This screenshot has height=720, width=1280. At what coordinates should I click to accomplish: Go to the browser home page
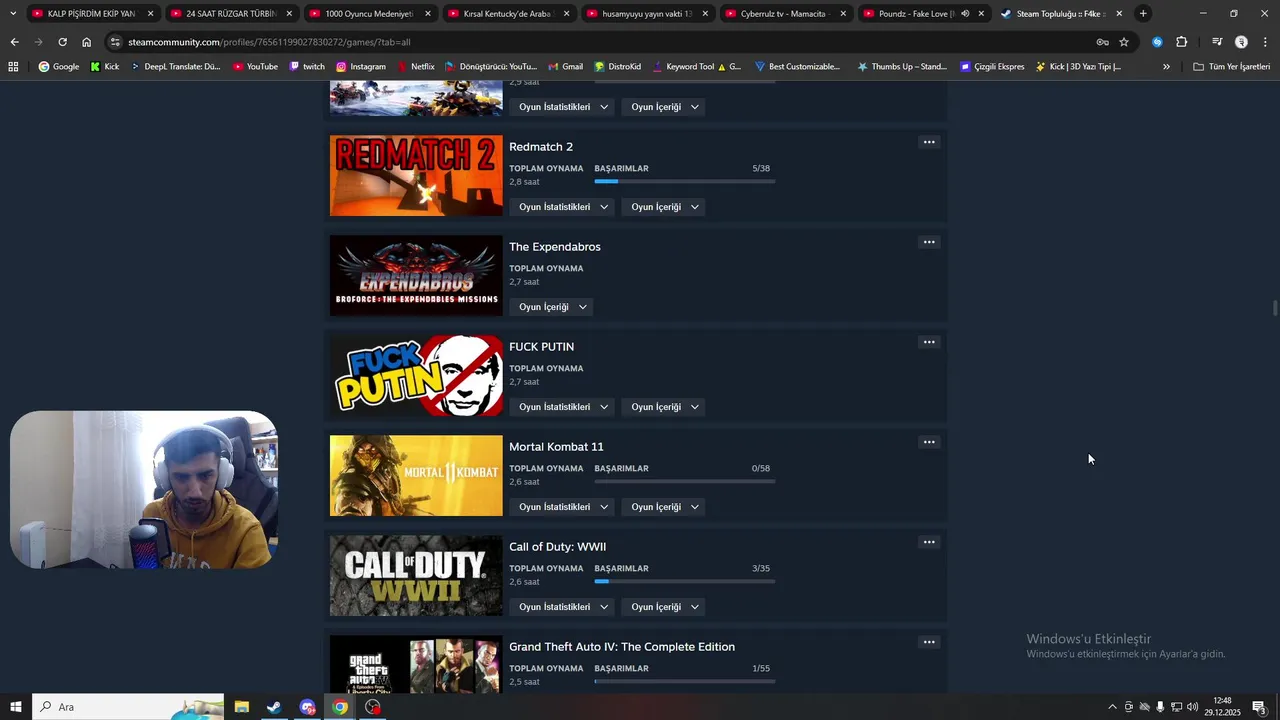(x=87, y=42)
